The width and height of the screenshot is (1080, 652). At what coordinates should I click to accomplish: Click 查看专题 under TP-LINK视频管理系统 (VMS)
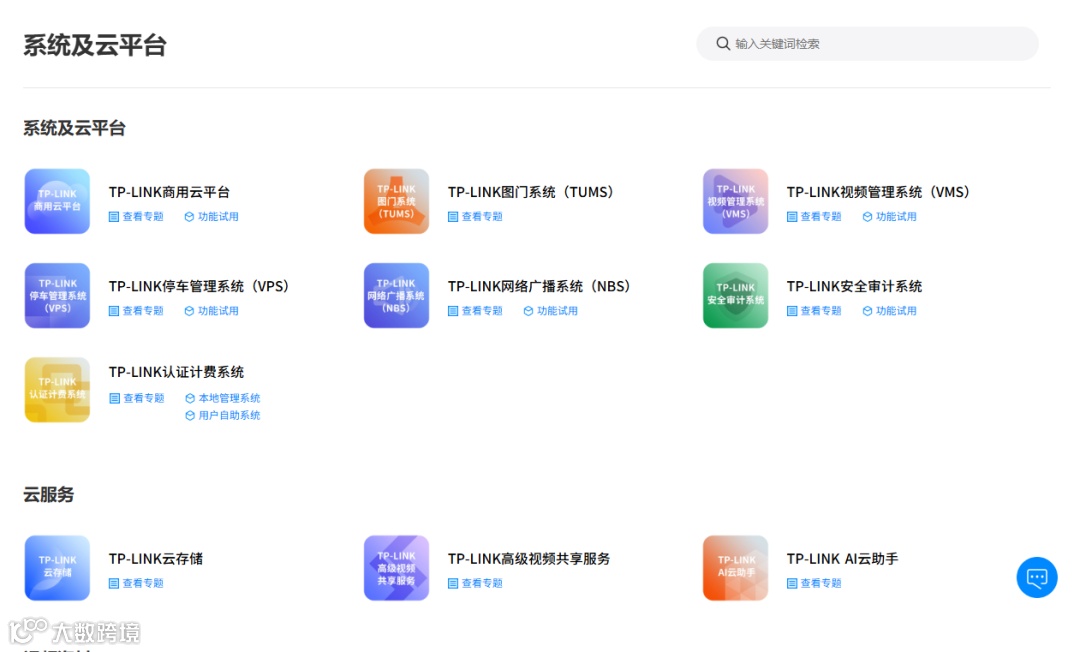coord(814,216)
